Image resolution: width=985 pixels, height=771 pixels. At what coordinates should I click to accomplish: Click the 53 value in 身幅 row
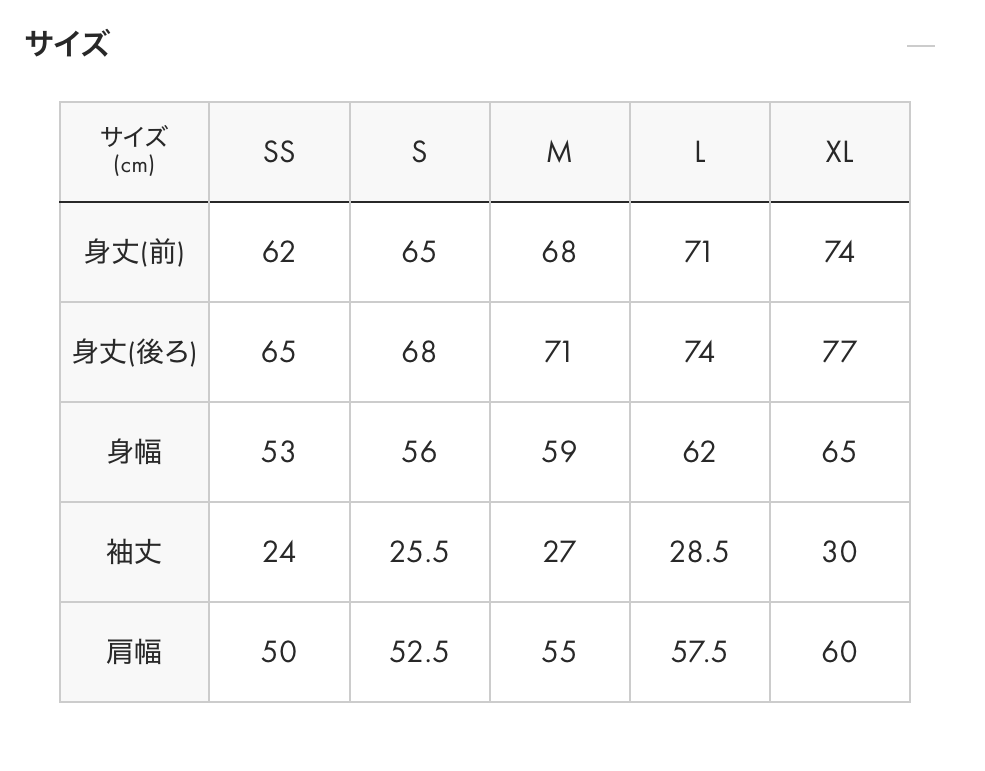(x=279, y=452)
